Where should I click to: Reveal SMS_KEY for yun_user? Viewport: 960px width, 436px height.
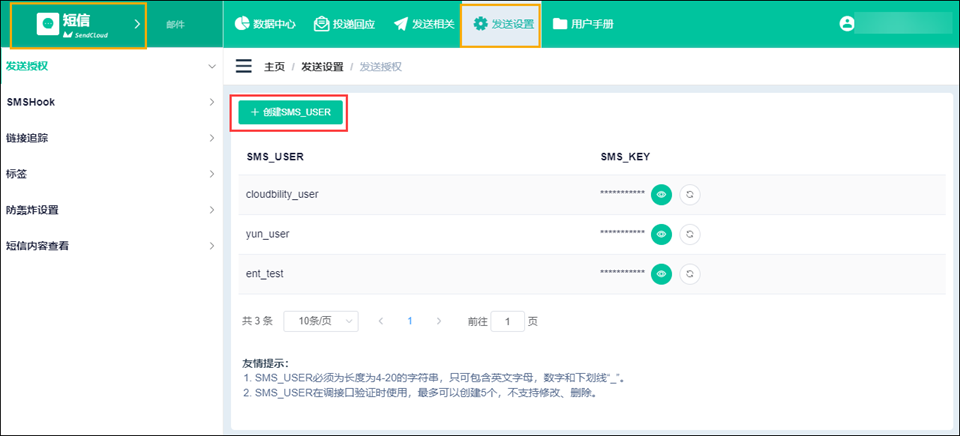[661, 234]
